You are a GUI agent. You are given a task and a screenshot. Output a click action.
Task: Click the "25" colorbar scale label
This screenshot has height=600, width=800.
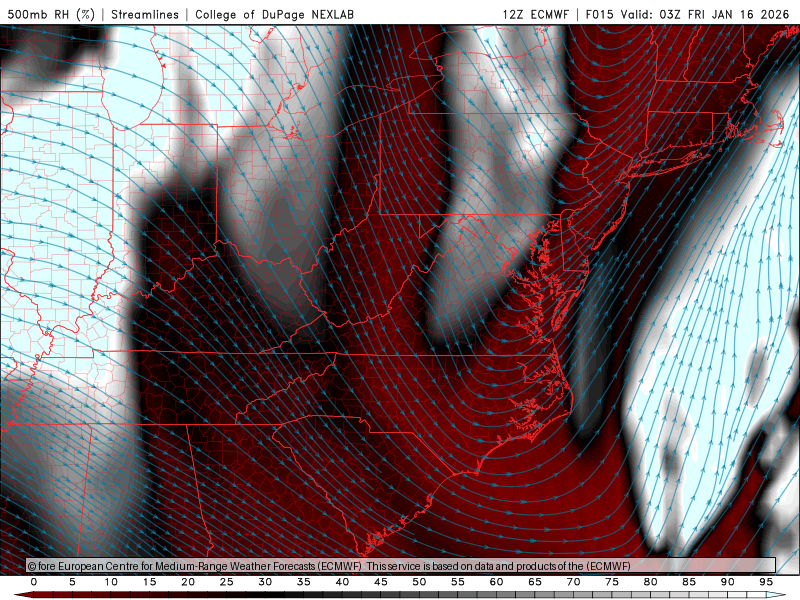(227, 582)
